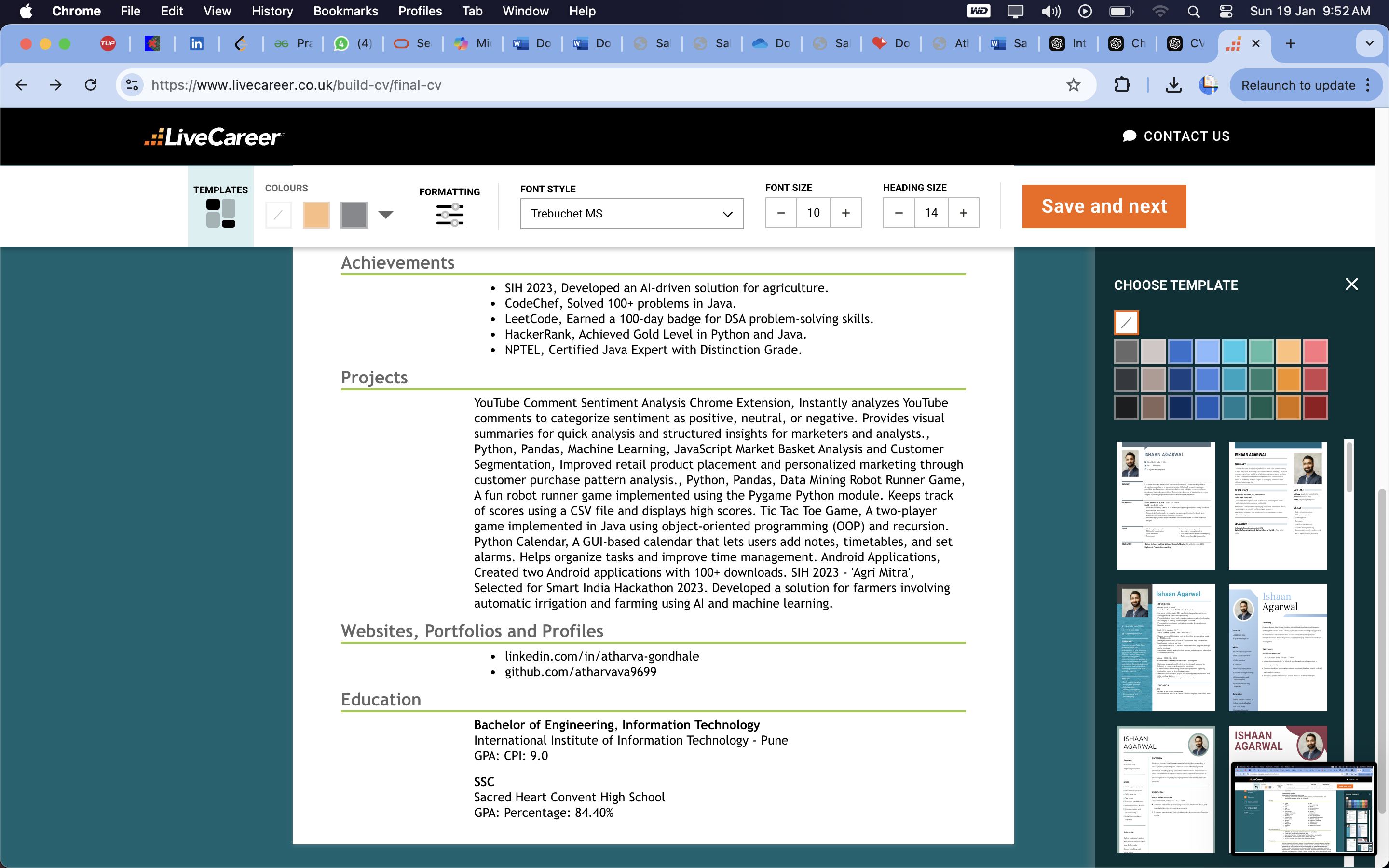
Task: Increase the font size by one
Action: coord(845,213)
